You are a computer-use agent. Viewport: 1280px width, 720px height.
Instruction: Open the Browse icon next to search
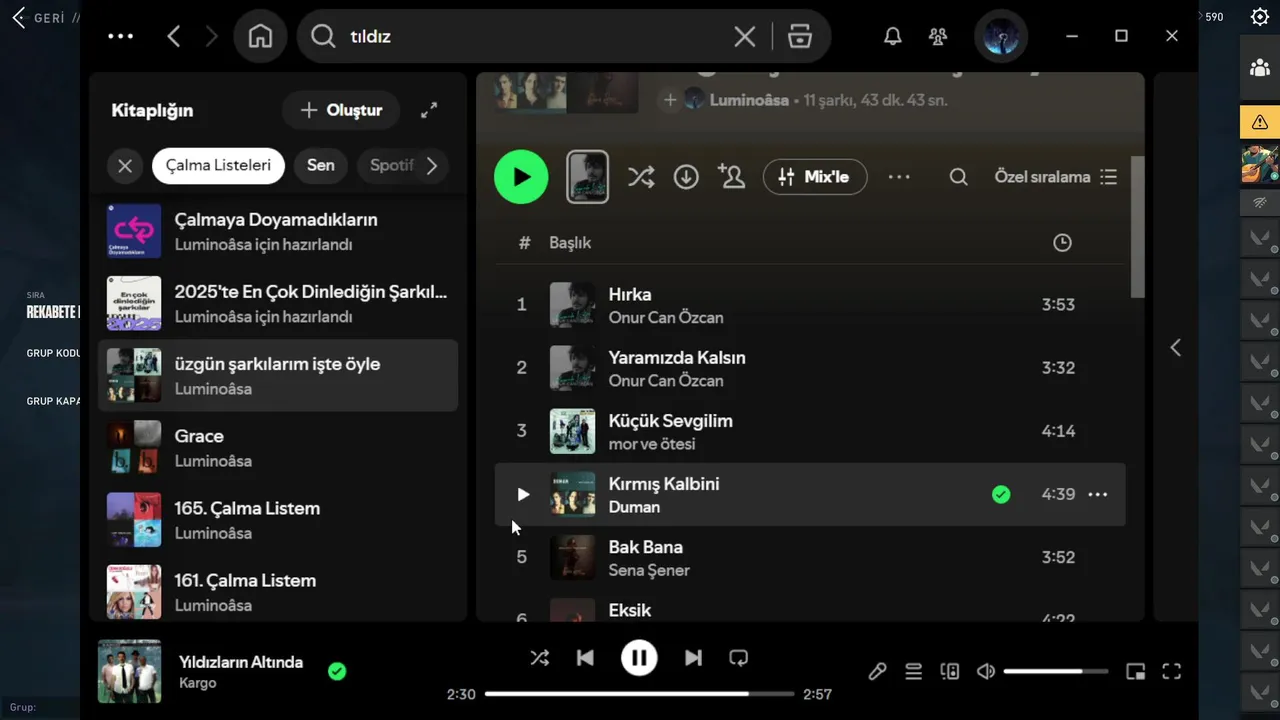tap(800, 36)
